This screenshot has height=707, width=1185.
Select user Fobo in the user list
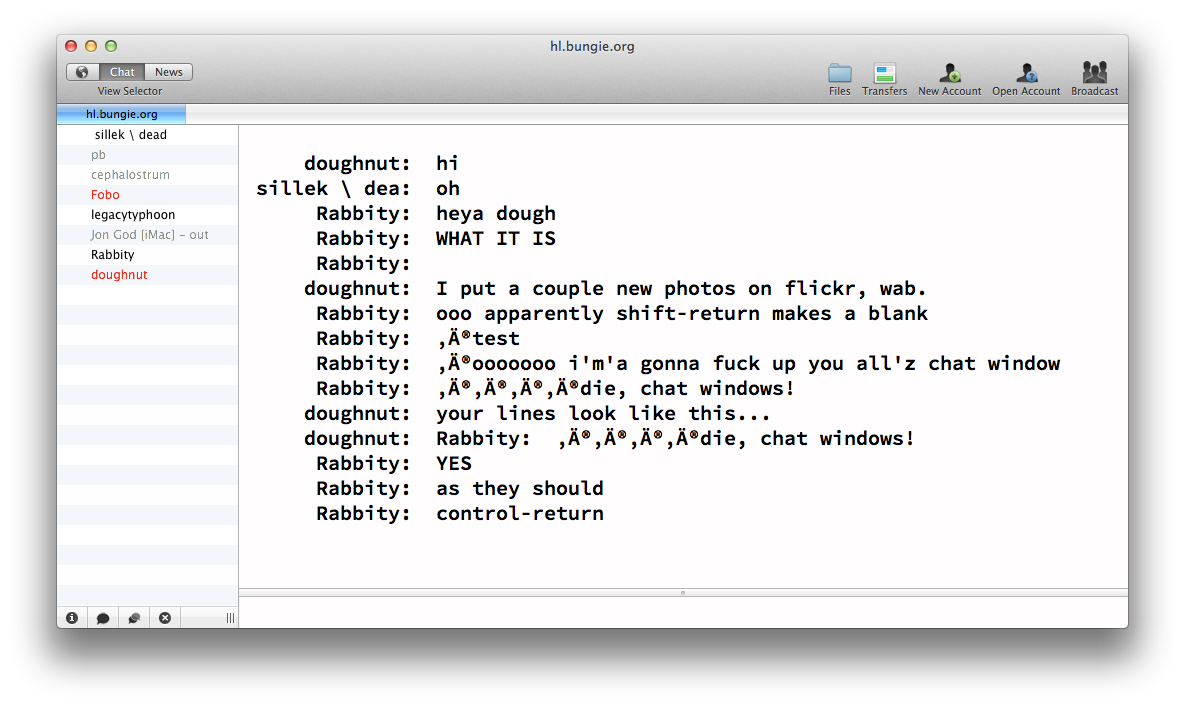[x=147, y=195]
